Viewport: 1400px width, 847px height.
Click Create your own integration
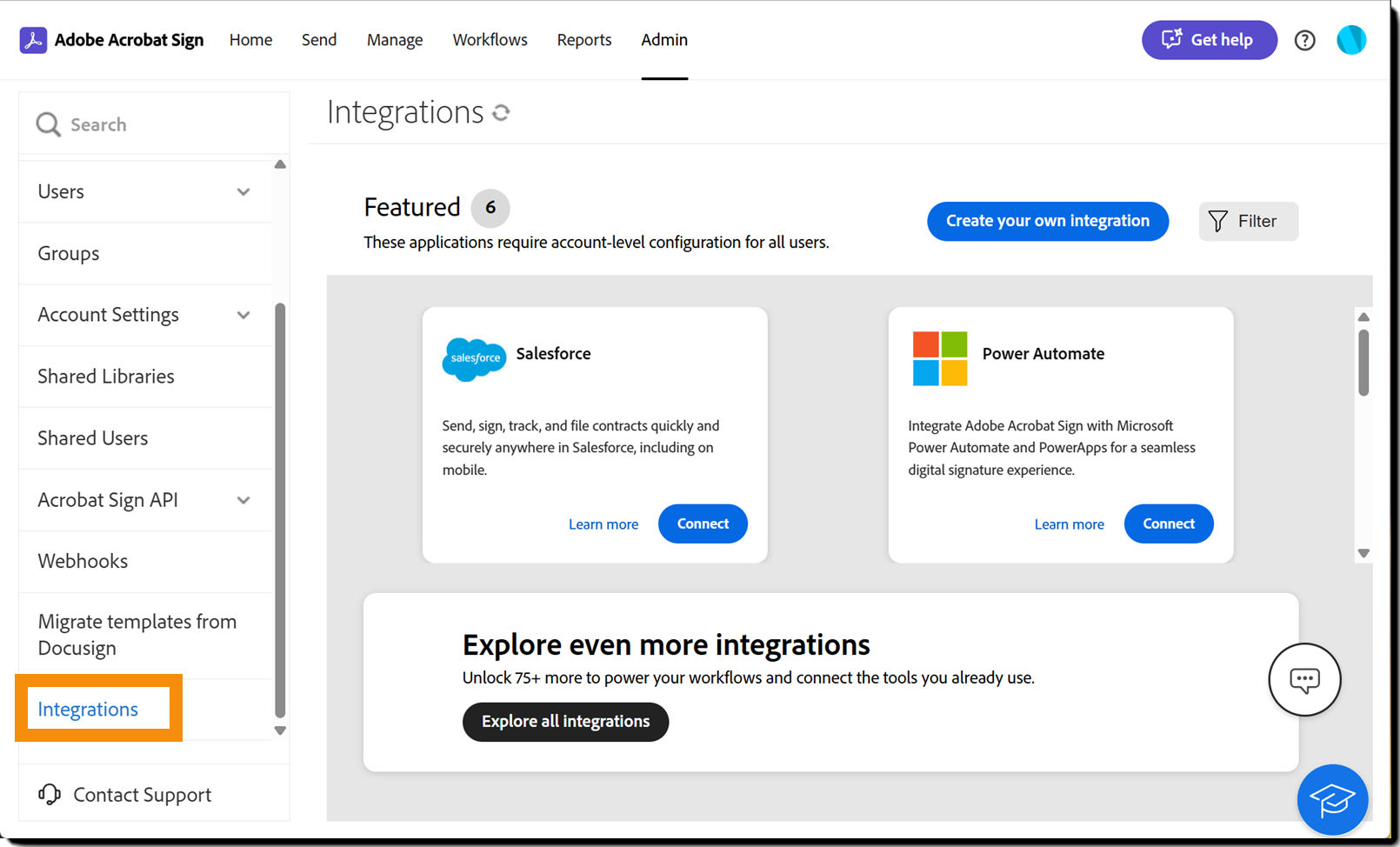tap(1047, 221)
